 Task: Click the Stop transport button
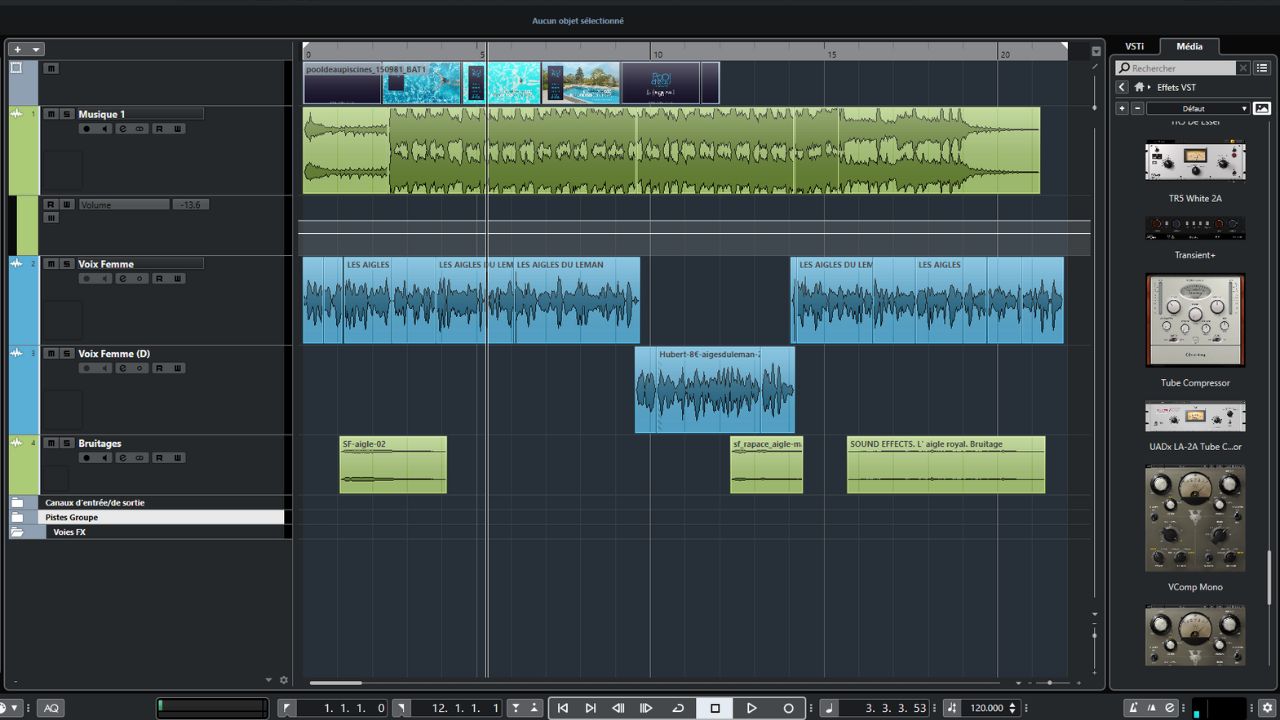(x=715, y=708)
